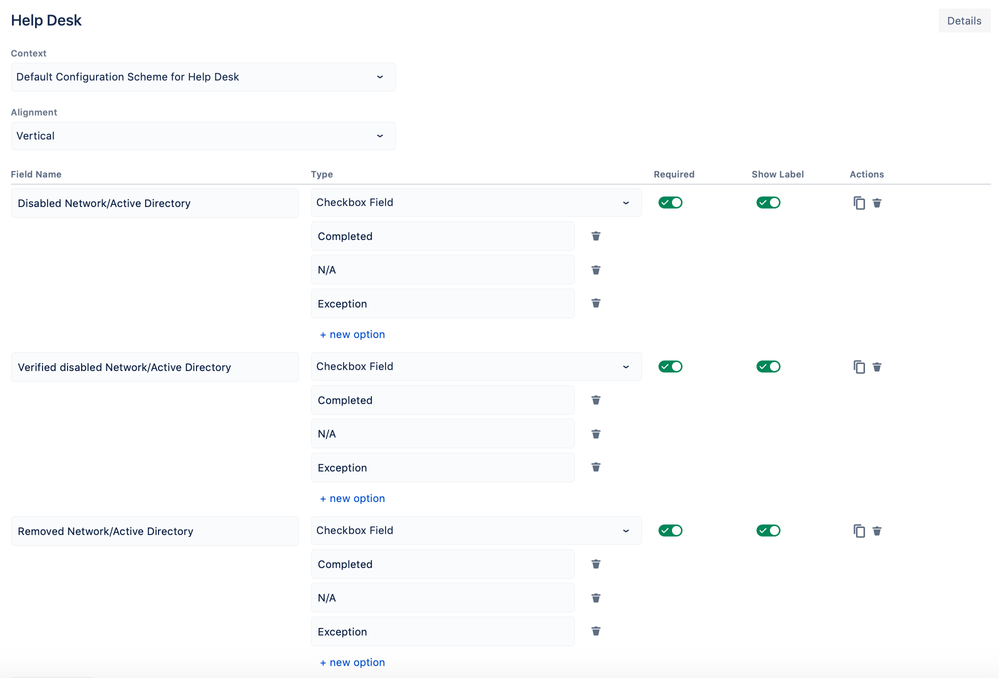Remove the Completed option from the first field
The image size is (999, 678).
(x=595, y=236)
